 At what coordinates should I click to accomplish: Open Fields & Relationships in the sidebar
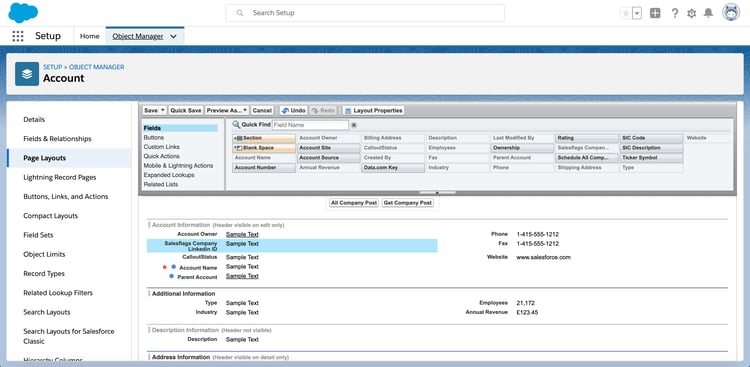57,139
